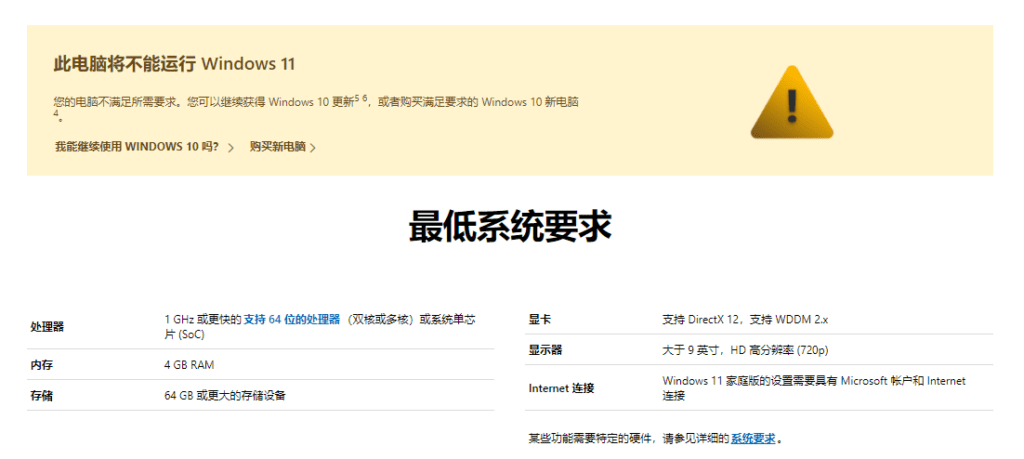
Task: Select the "显示器" row label
Action: (x=545, y=350)
